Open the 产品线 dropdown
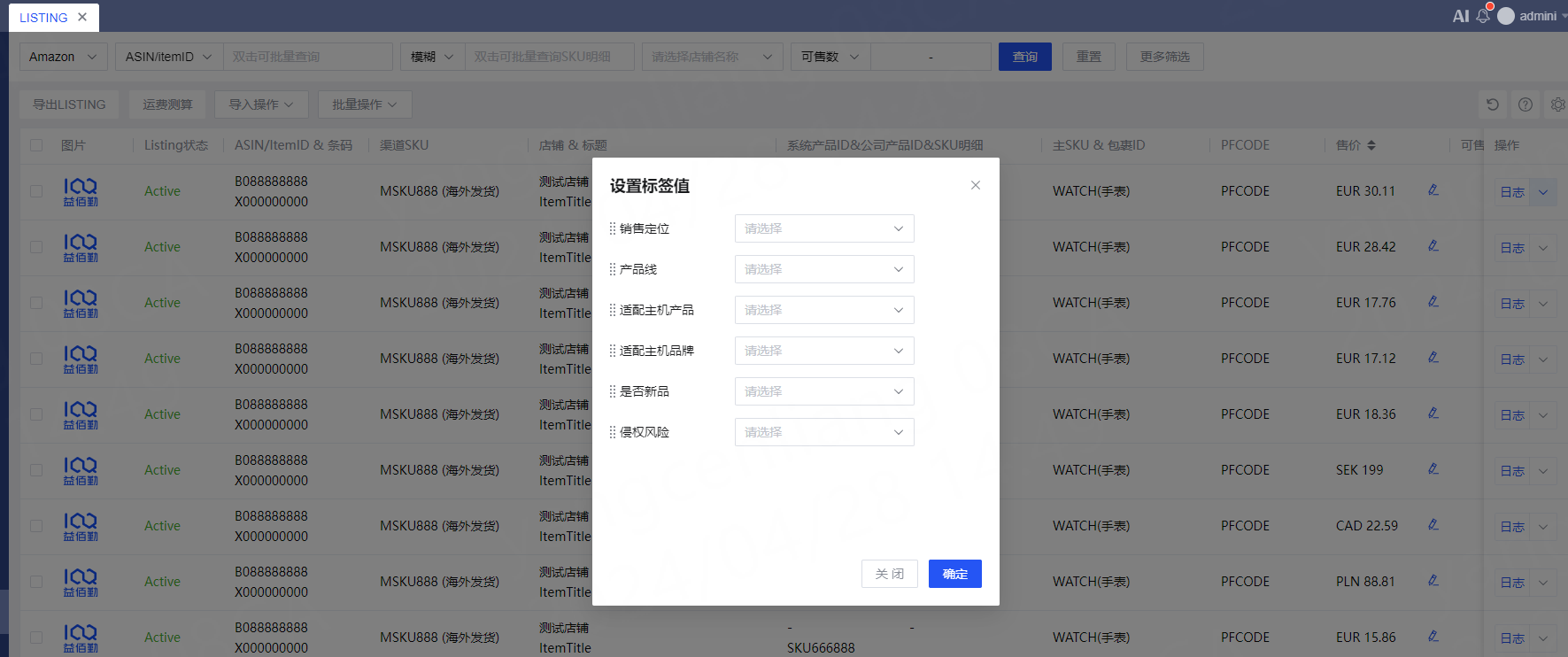The width and height of the screenshot is (1568, 657). pyautogui.click(x=824, y=269)
